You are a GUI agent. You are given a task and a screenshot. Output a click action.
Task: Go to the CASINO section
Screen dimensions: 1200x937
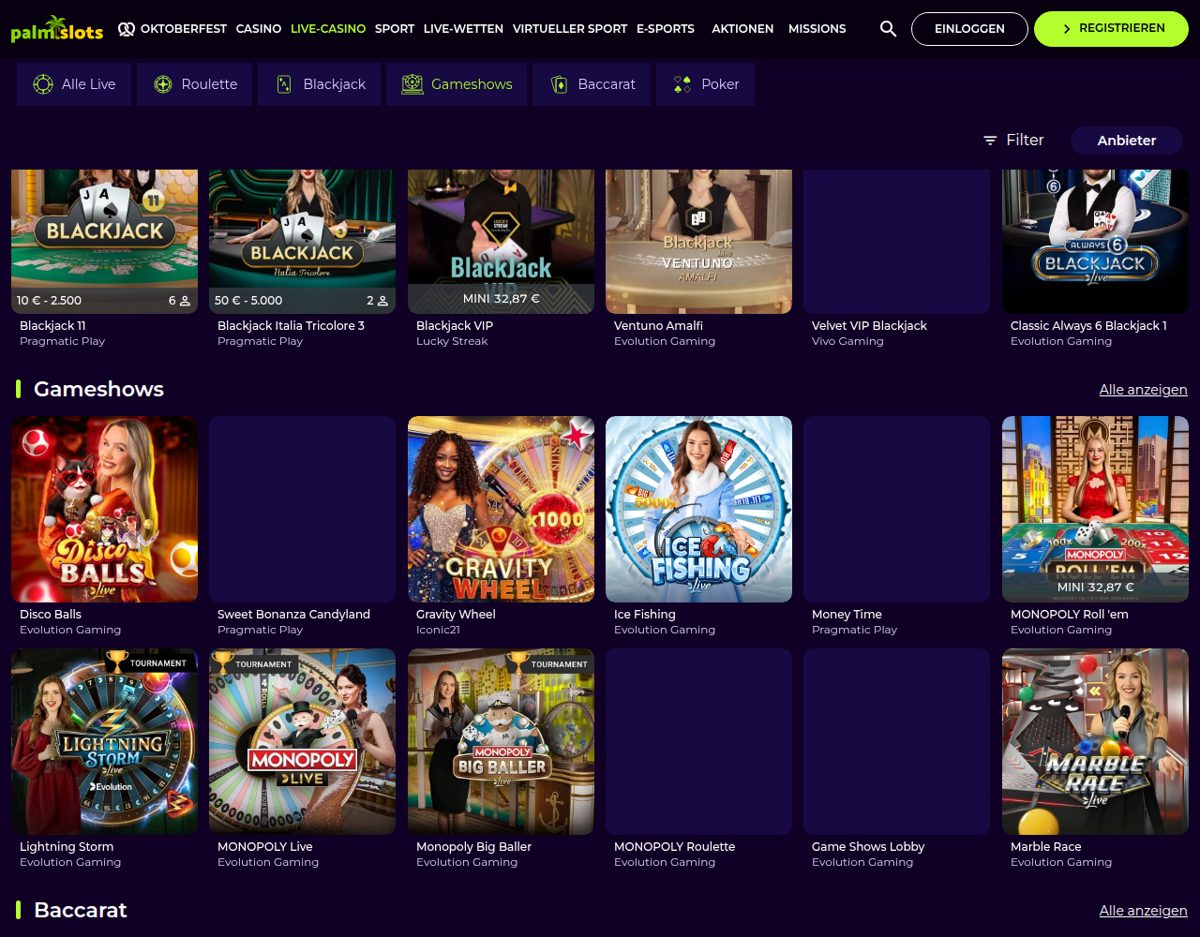pos(258,29)
